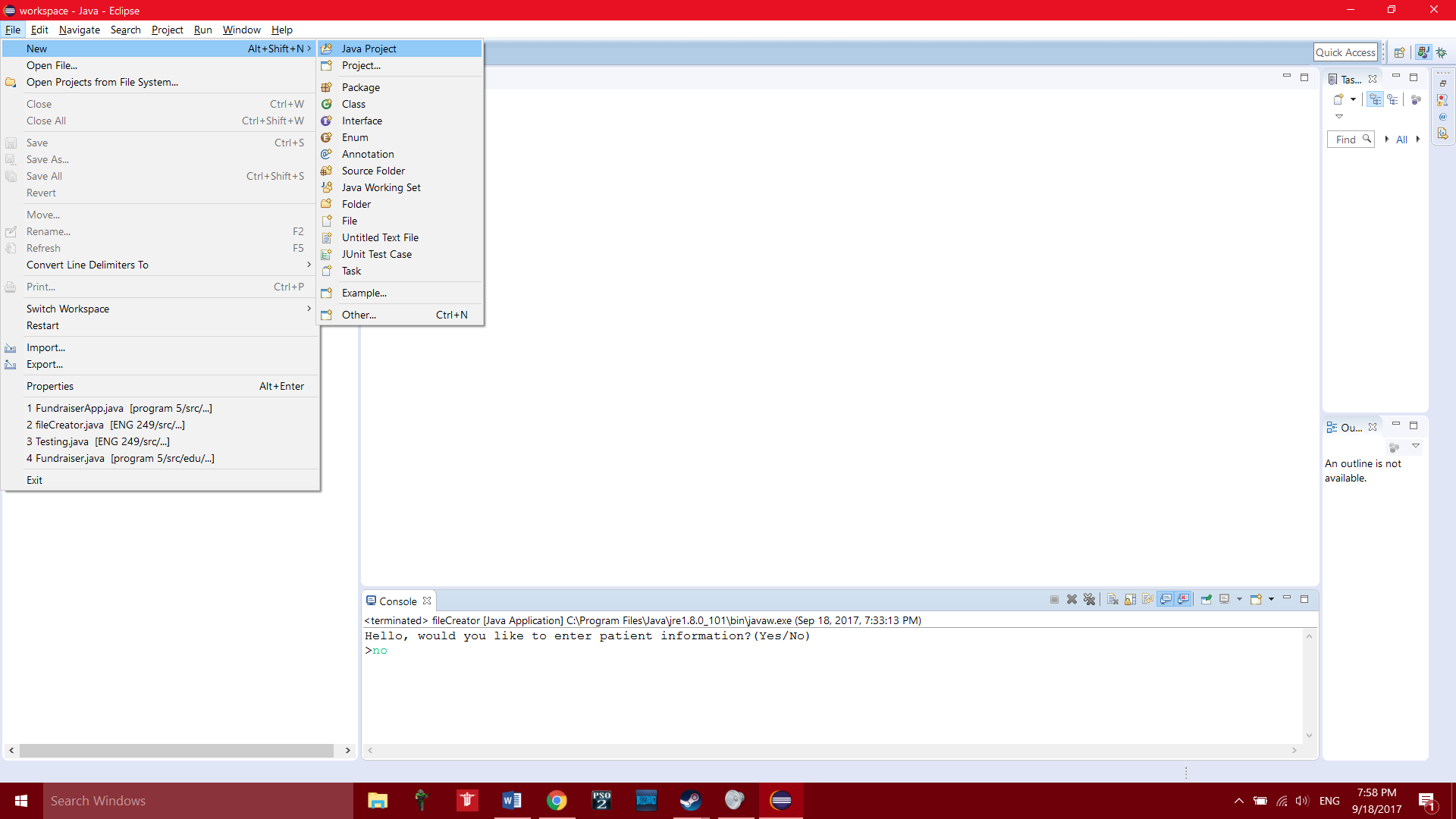Expand the Convert Line Delimiters To submenu
Image resolution: width=1456 pixels, height=819 pixels.
pos(87,265)
